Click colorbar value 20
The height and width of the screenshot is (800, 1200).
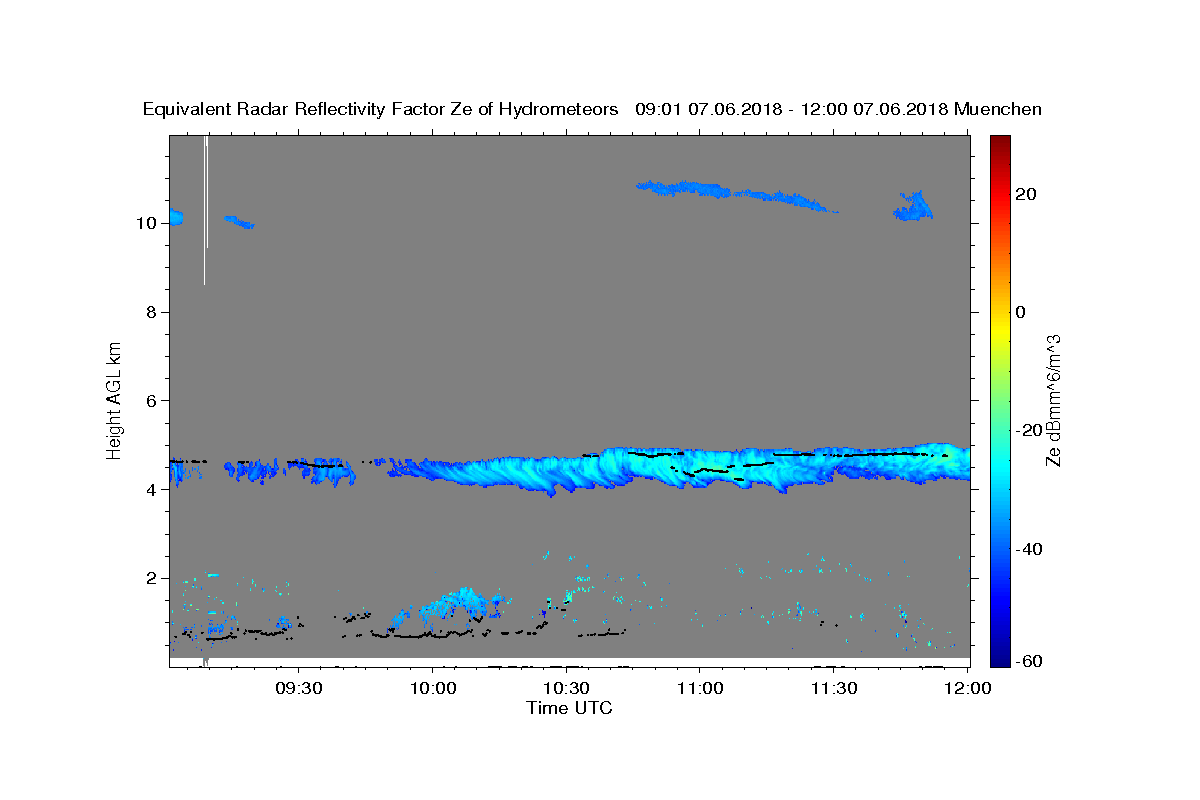click(1026, 194)
